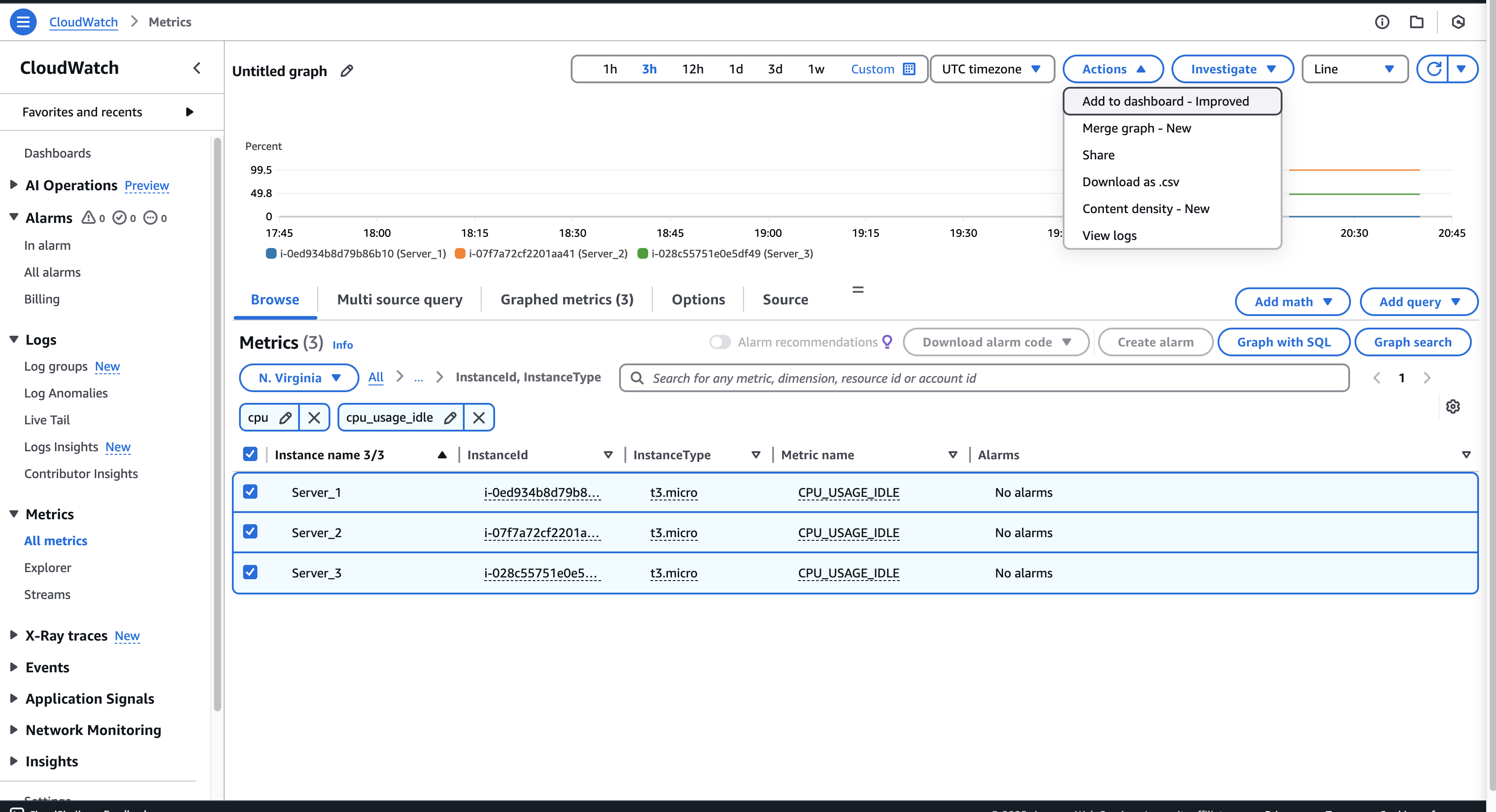Image resolution: width=1496 pixels, height=812 pixels.
Task: Open the Add math dropdown
Action: (1292, 302)
